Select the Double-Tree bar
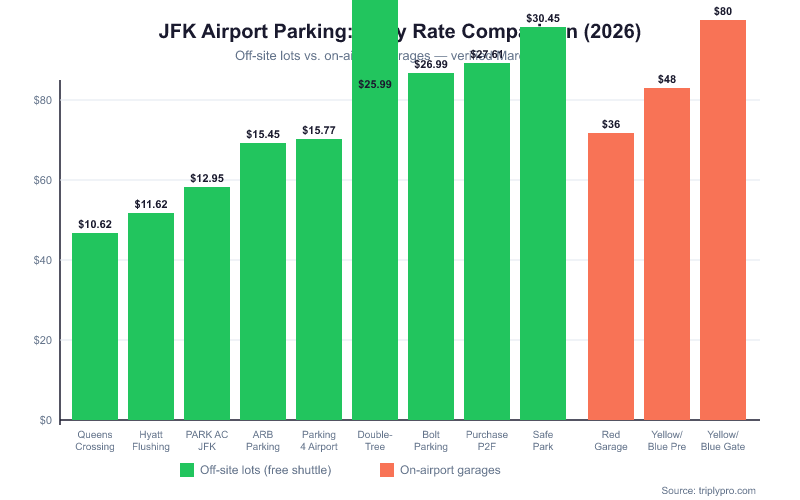The image size is (800, 500). pyautogui.click(x=375, y=250)
